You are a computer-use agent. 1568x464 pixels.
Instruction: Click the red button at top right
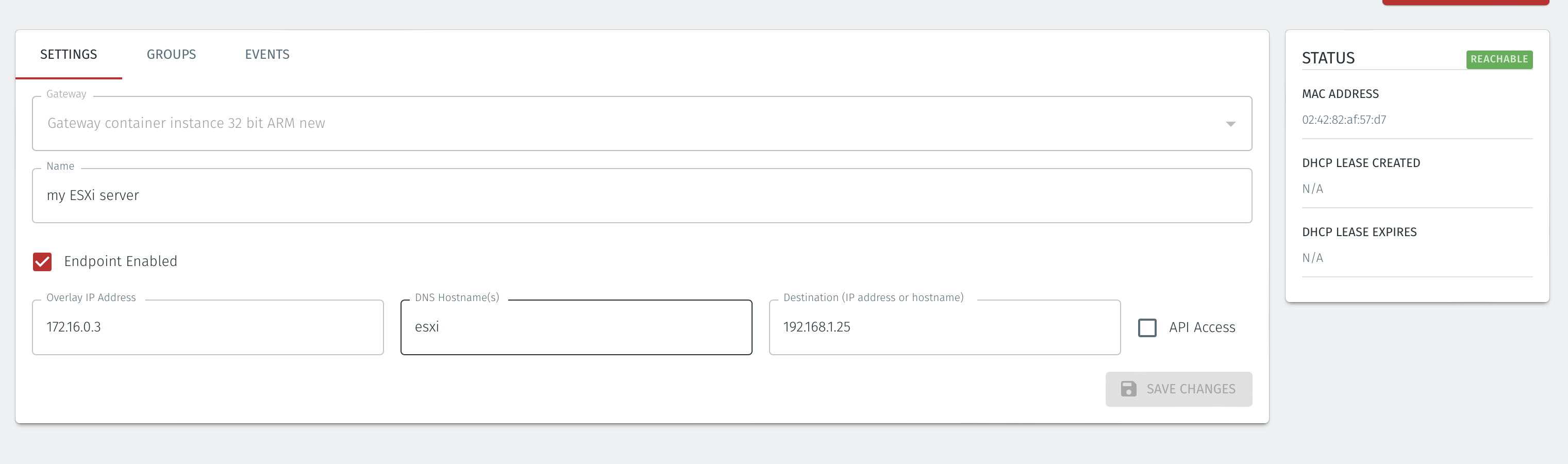coord(1465,3)
